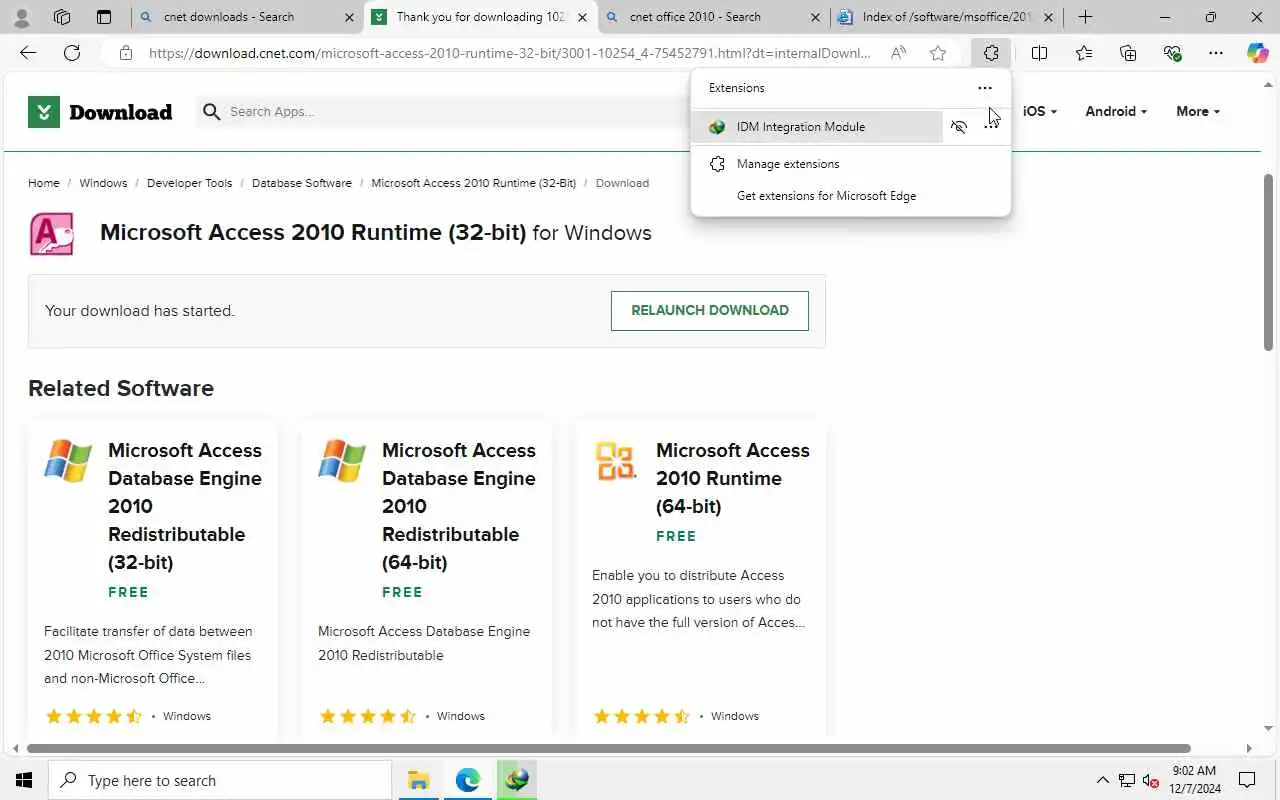Open the browser profile icon
The width and height of the screenshot is (1280, 800).
[21, 17]
